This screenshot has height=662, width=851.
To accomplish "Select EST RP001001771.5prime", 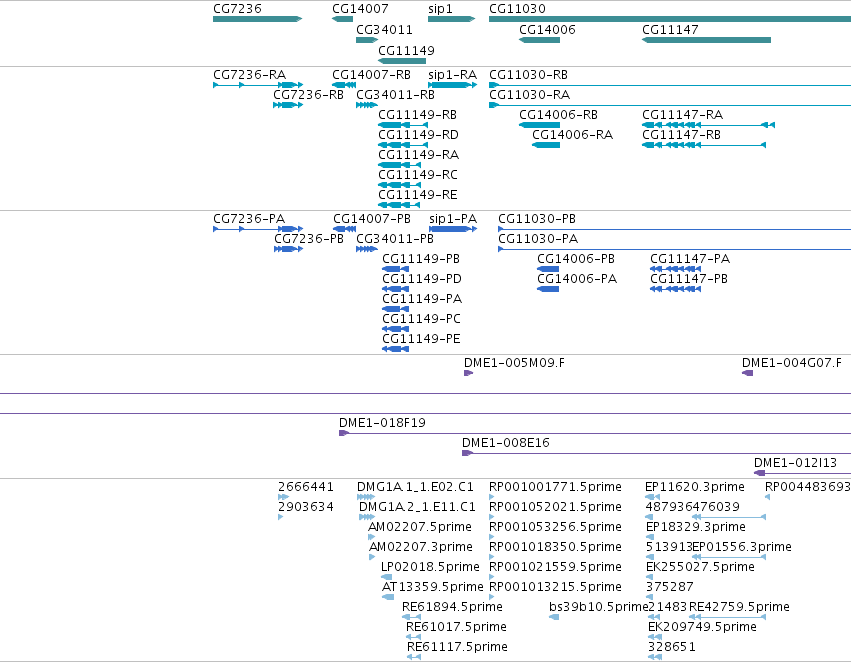I will pyautogui.click(x=492, y=497).
